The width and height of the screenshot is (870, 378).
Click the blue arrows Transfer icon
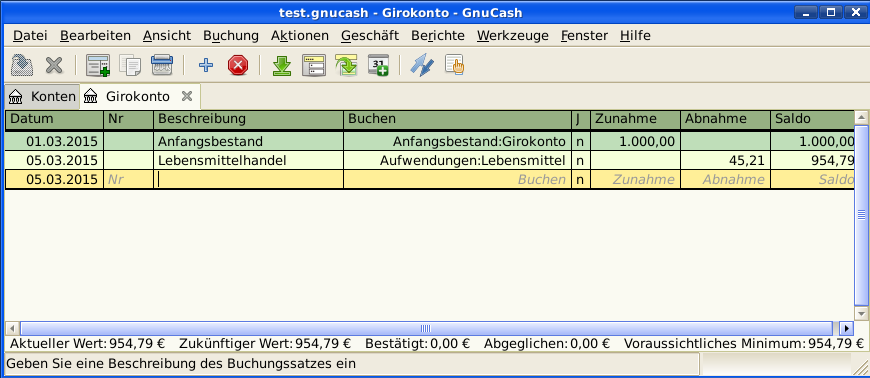tap(422, 65)
